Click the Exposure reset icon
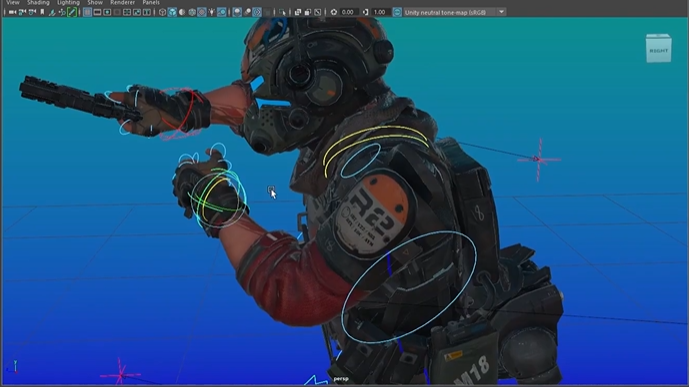 point(334,12)
